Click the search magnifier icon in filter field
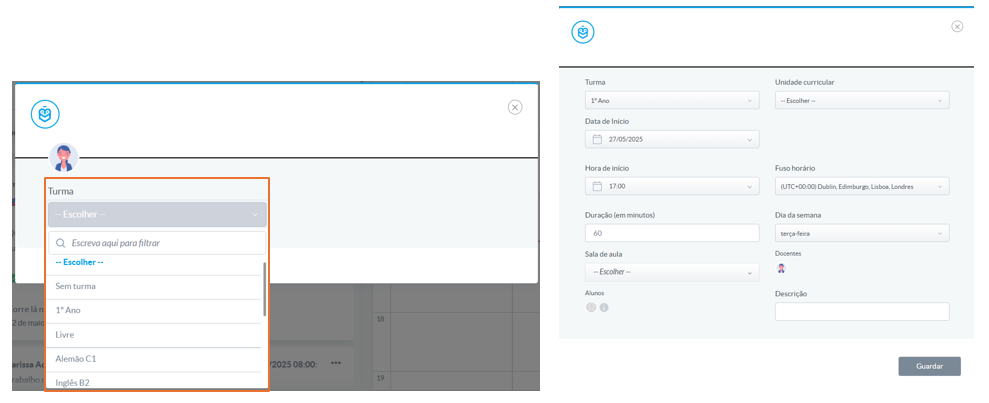This screenshot has height=403, width=989. 61,243
